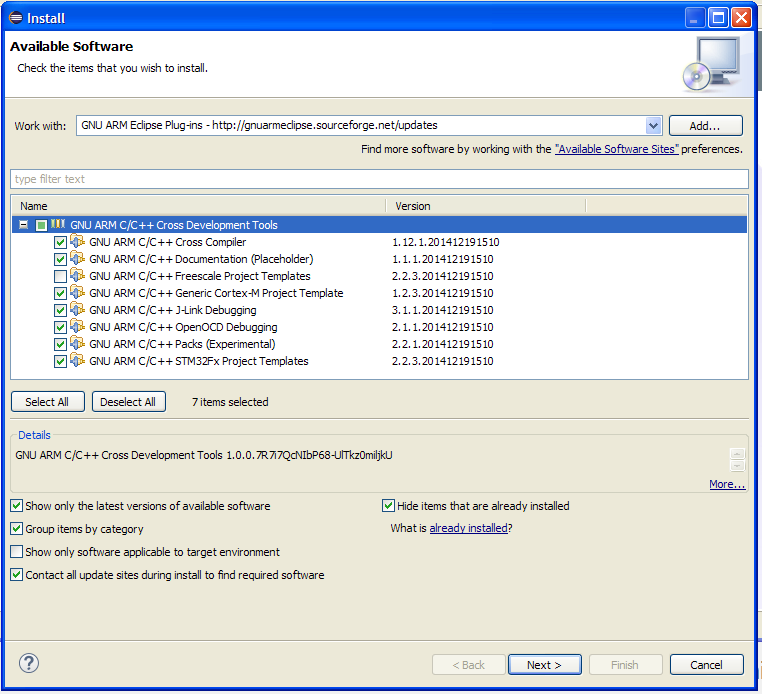This screenshot has height=694, width=762.
Task: Click the install wizard computer and disc image
Action: (x=711, y=64)
